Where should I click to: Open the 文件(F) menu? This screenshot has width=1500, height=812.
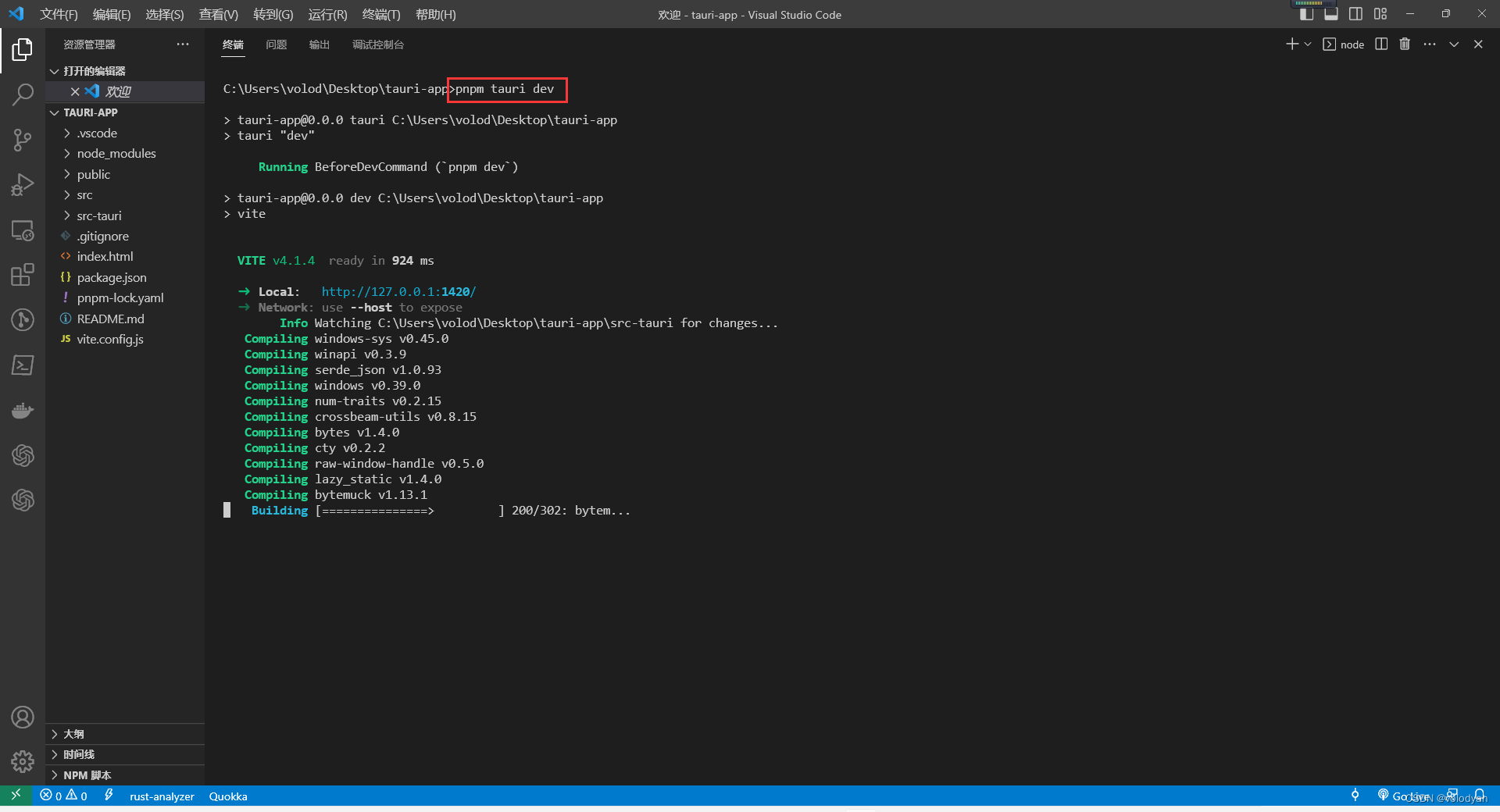[x=59, y=15]
